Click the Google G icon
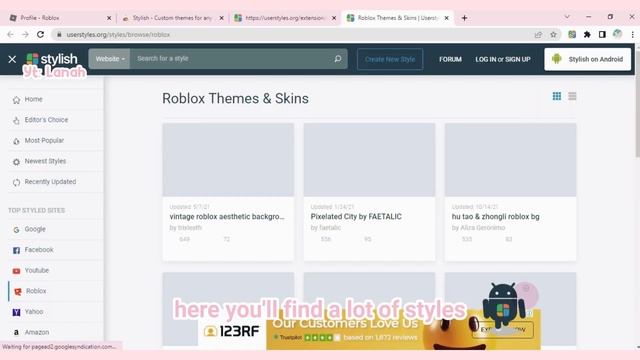Screen dimensions: 640x360 click(16, 230)
